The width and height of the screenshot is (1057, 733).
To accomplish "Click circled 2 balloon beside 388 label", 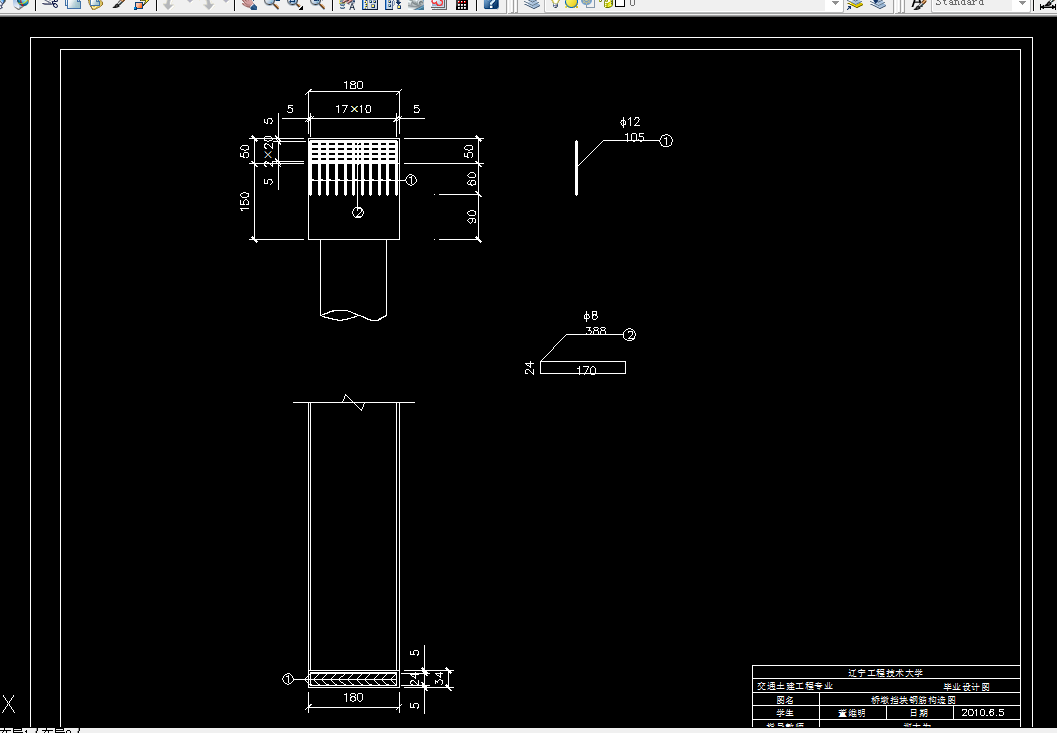I will (x=629, y=334).
